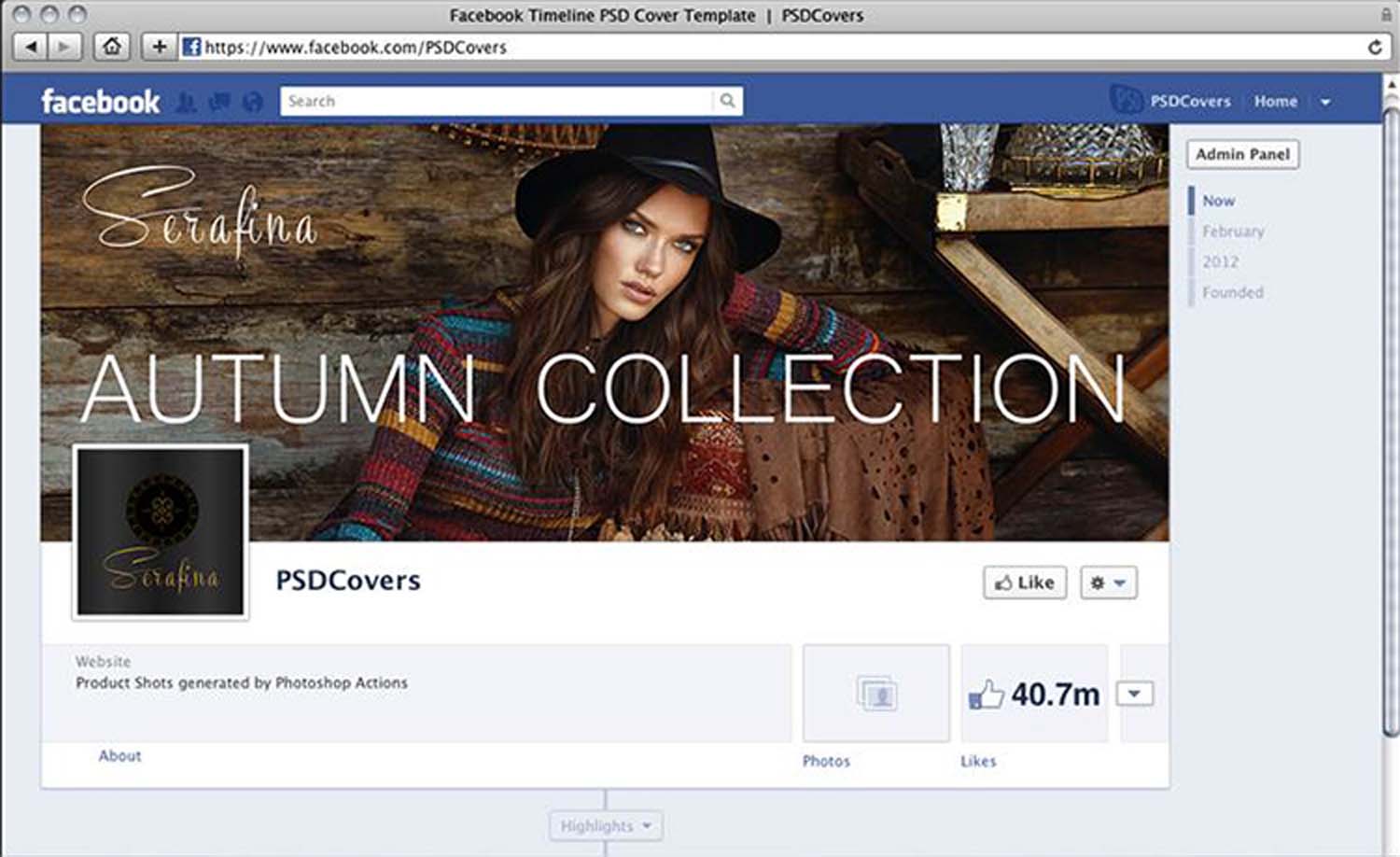The width and height of the screenshot is (1400, 857).
Task: Click the browser back arrow button
Action: tap(30, 46)
